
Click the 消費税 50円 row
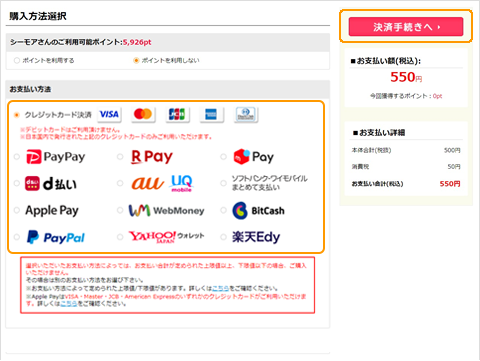pos(406,166)
